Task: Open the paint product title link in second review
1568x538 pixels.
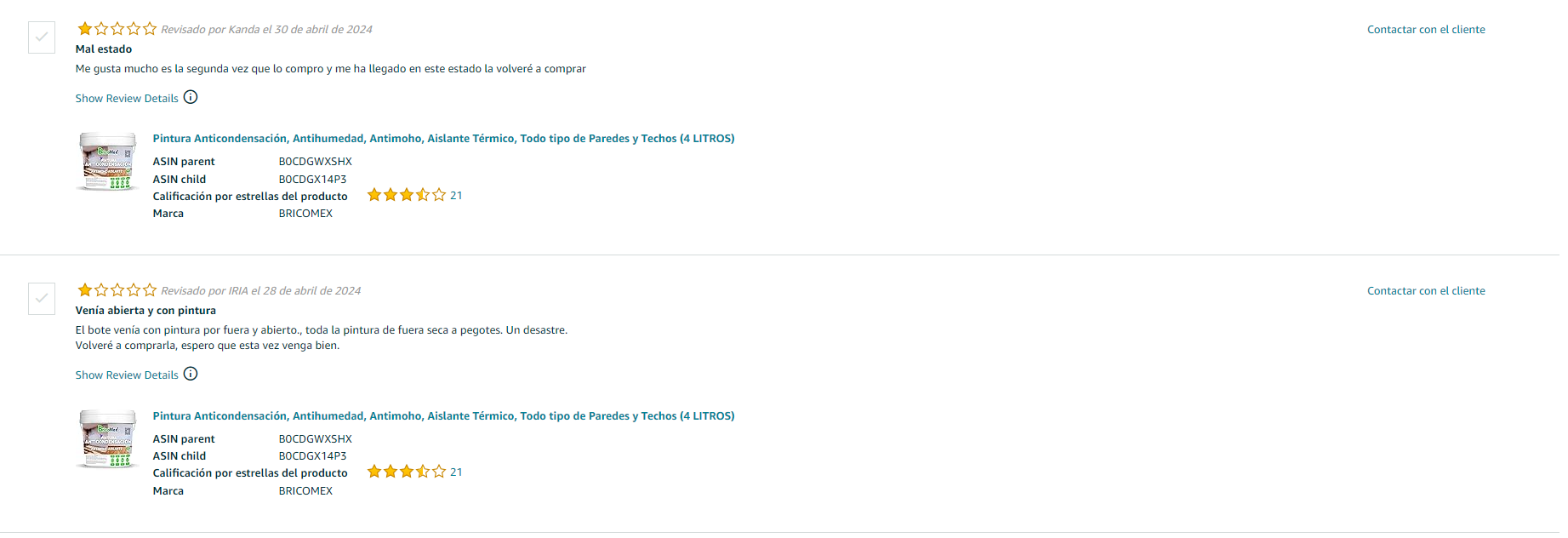Action: point(443,415)
